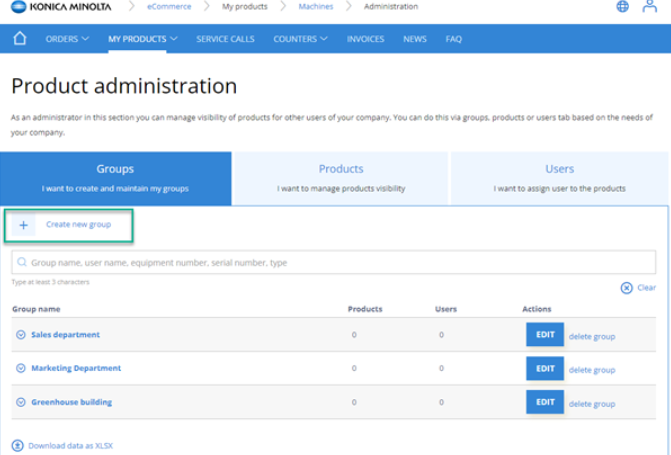Focus the group name search field
Image resolution: width=671 pixels, height=455 pixels.
point(333,262)
